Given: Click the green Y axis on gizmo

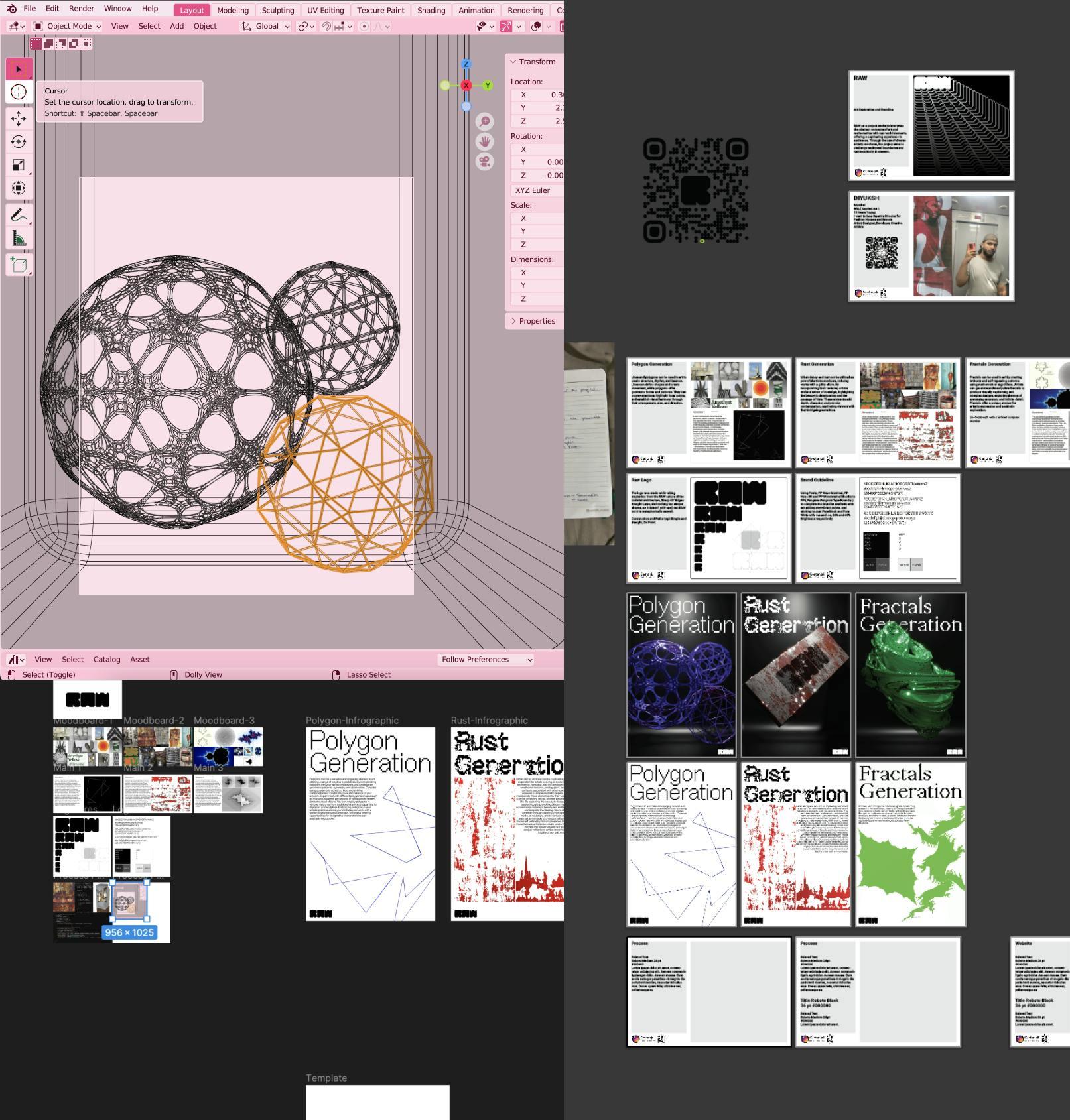Looking at the screenshot, I should tap(488, 85).
